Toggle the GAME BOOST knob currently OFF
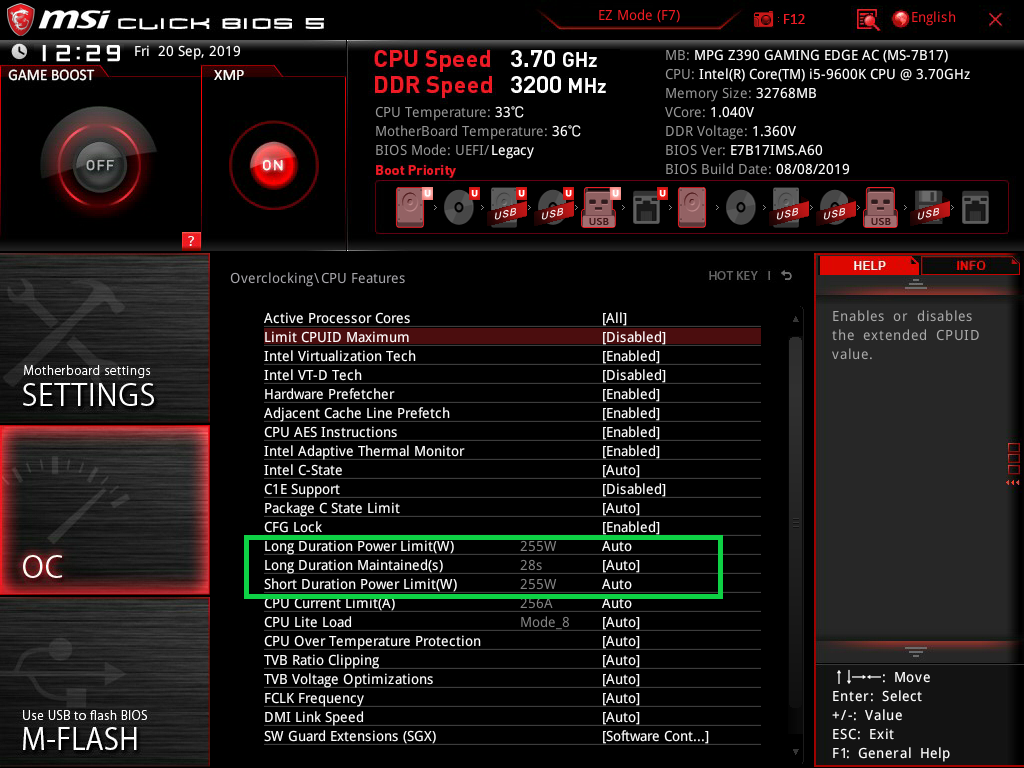The height and width of the screenshot is (768, 1024). tap(99, 165)
